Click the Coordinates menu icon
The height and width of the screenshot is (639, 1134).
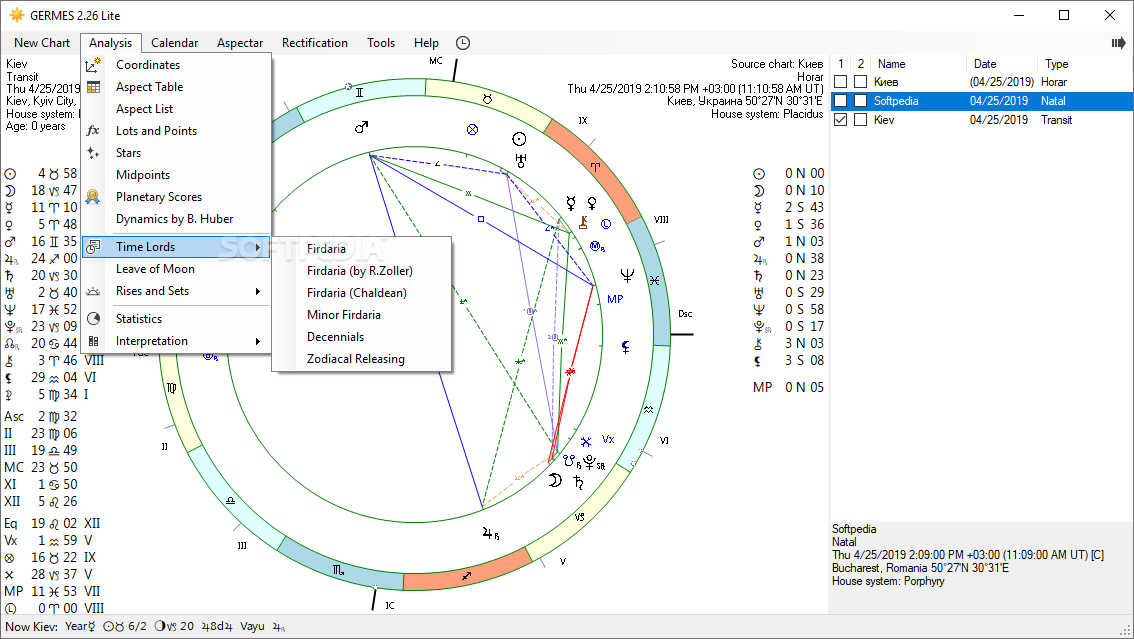[93, 65]
